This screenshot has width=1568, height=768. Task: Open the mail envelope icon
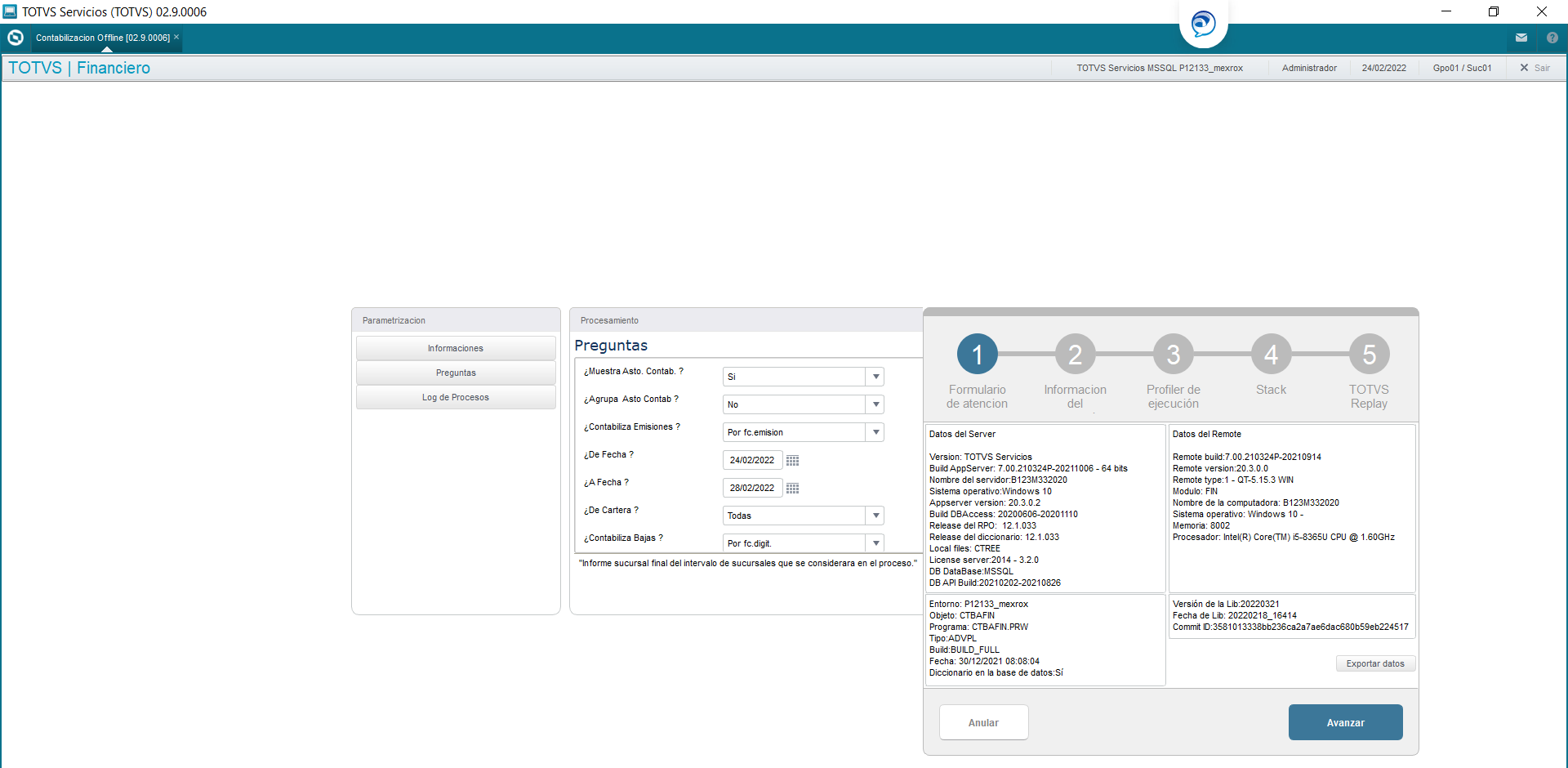tap(1521, 38)
